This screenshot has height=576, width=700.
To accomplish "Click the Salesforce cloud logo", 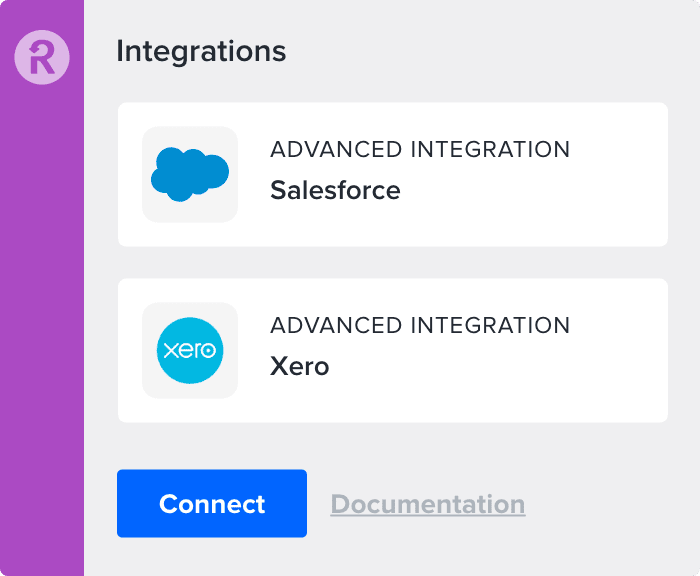I will 190,174.
